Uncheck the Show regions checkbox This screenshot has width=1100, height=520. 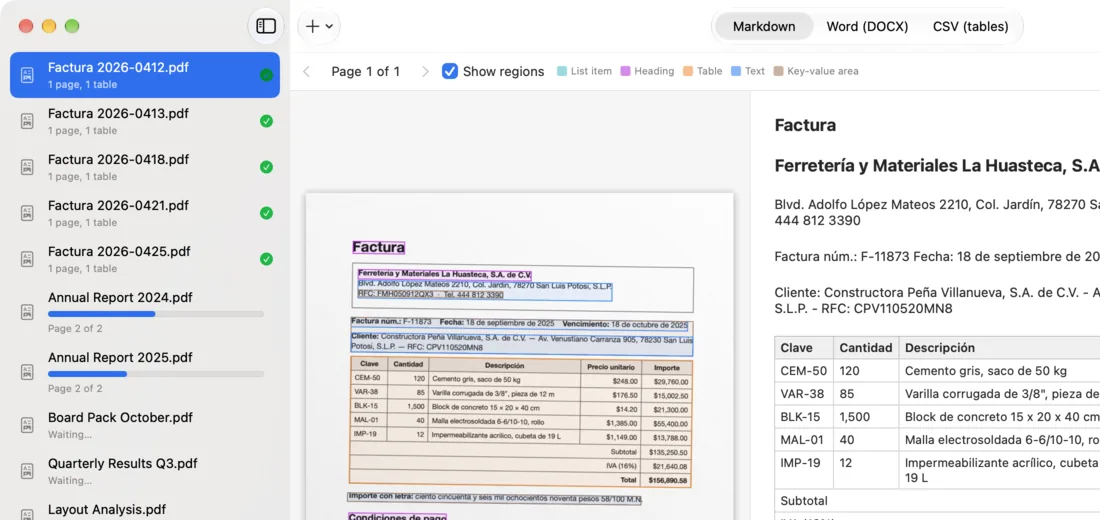click(450, 71)
